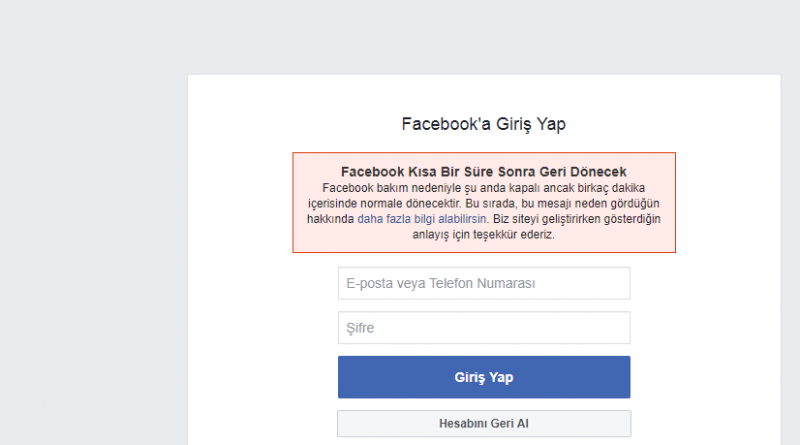This screenshot has width=800, height=445.
Task: Open the daha fazla bilgi alabilirsin link
Action: (422, 219)
